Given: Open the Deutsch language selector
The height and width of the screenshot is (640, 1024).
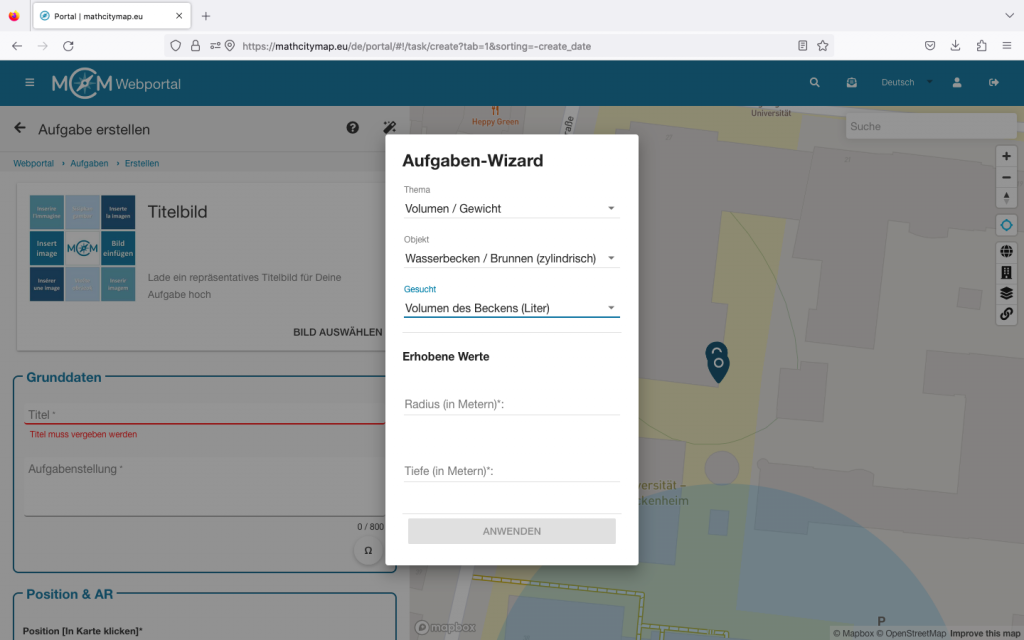Looking at the screenshot, I should click(x=905, y=83).
